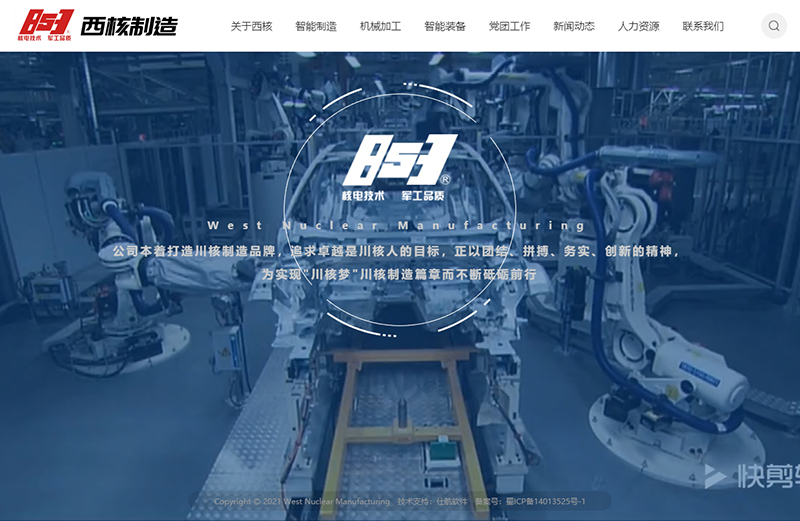The height and width of the screenshot is (521, 800).
Task: Go to the 智能制造 section
Action: pos(316,26)
